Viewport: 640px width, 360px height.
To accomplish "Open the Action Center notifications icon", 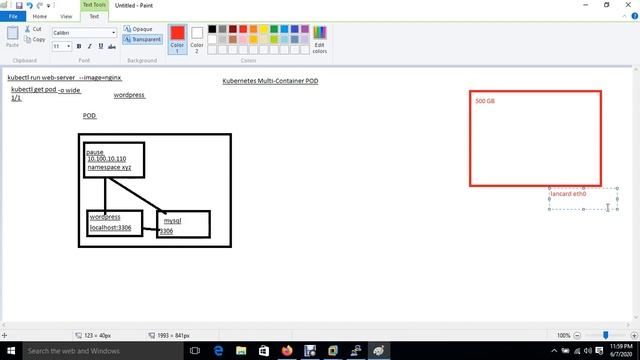I will coord(599,351).
